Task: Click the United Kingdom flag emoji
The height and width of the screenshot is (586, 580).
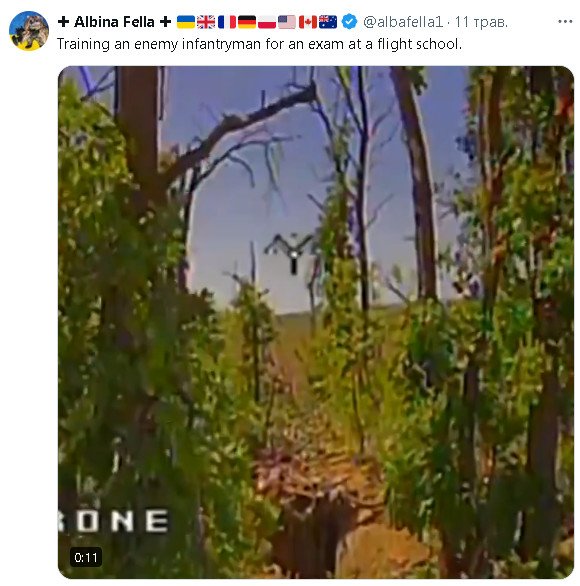Action: pos(206,22)
